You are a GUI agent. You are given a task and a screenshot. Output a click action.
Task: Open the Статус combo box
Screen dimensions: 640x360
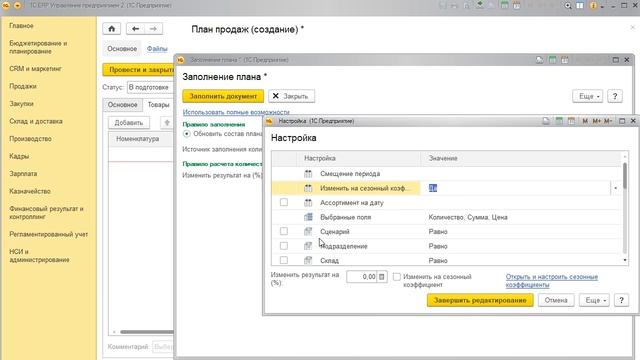[x=150, y=87]
